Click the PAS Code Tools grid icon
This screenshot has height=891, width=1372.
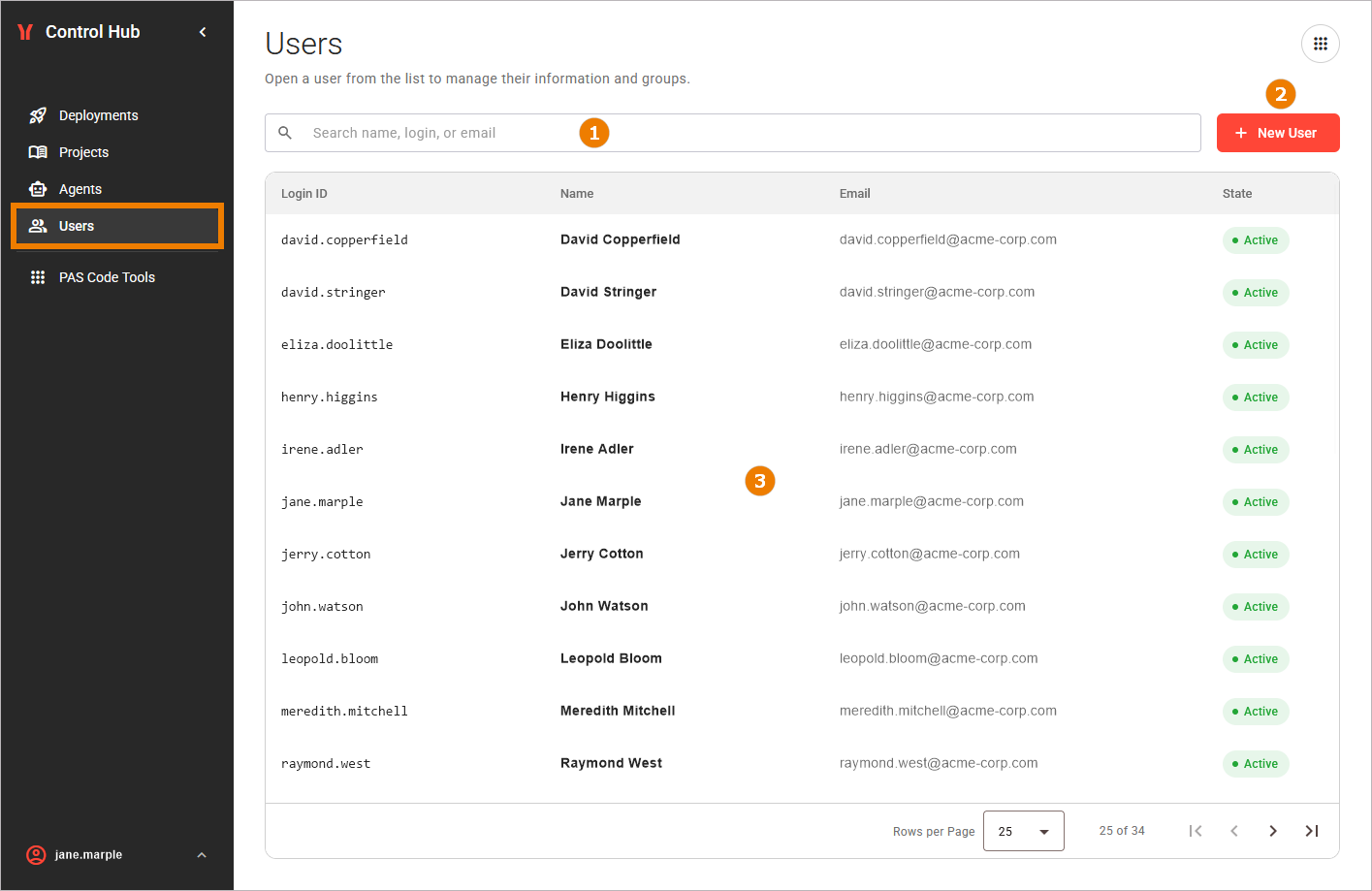tap(38, 277)
